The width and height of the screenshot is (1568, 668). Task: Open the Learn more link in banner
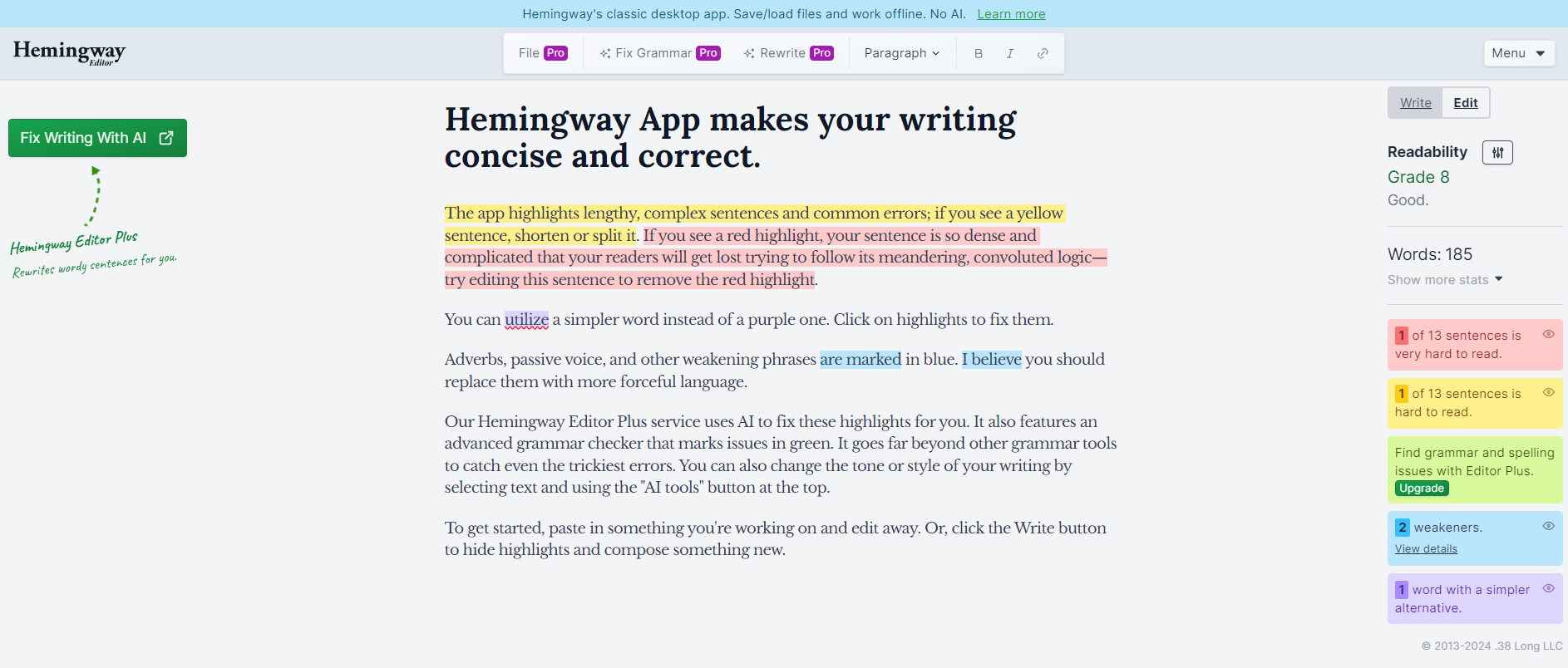[1011, 14]
